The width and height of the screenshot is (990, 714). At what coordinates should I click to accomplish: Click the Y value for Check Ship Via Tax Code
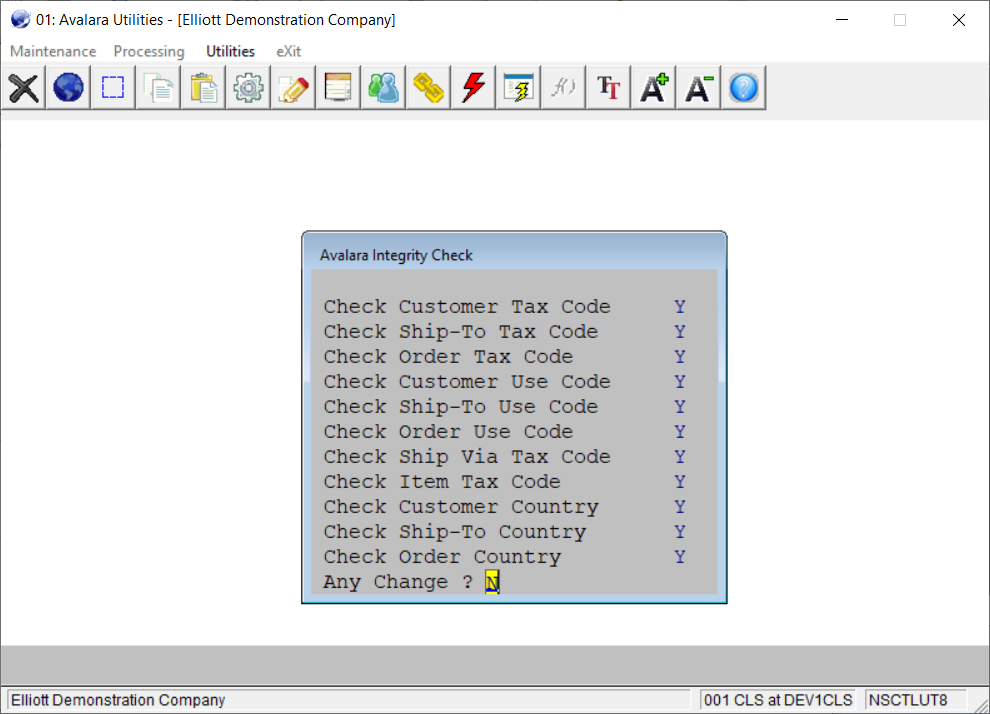[x=679, y=456]
